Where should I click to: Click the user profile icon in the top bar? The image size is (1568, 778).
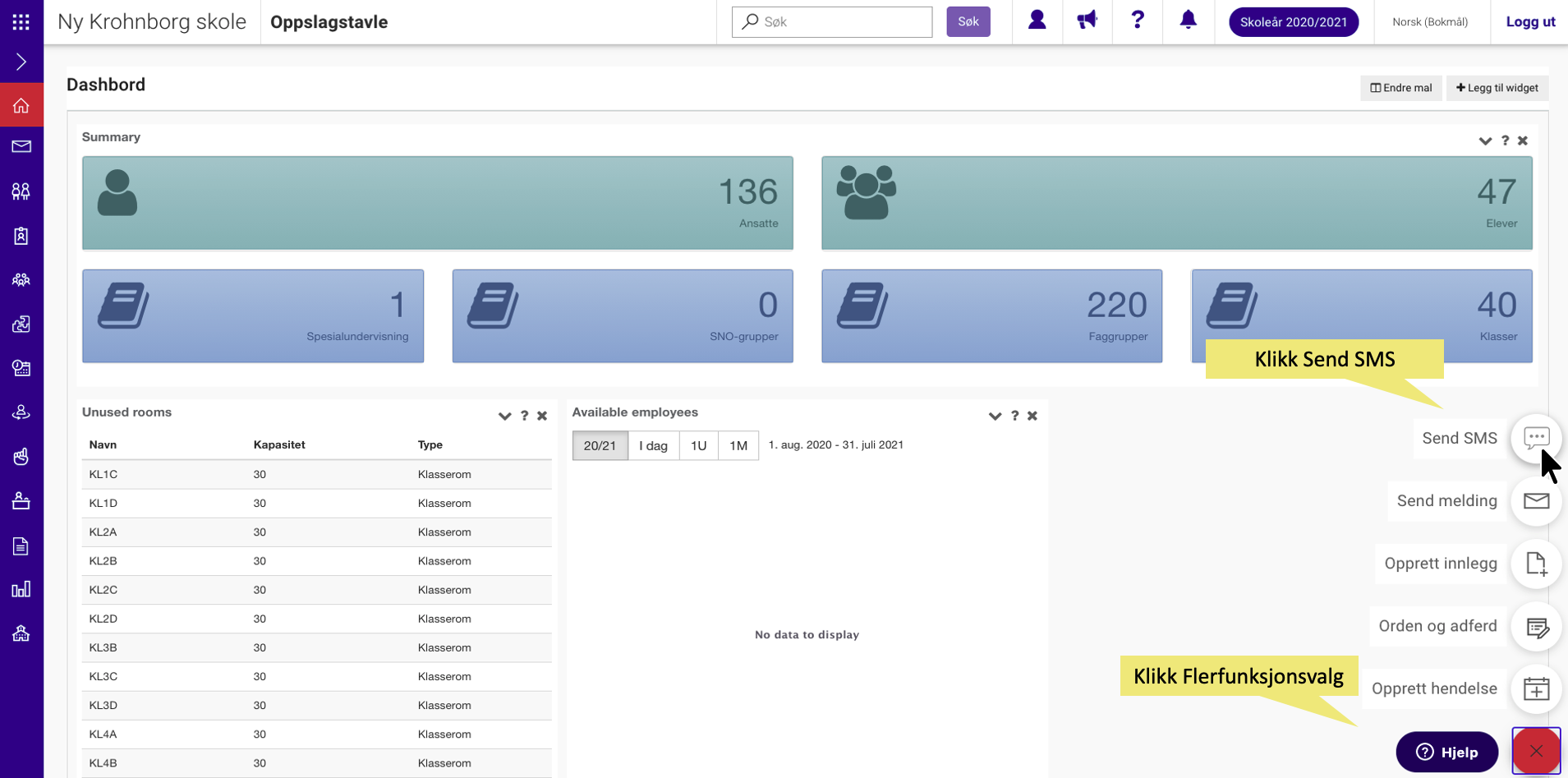click(x=1037, y=21)
